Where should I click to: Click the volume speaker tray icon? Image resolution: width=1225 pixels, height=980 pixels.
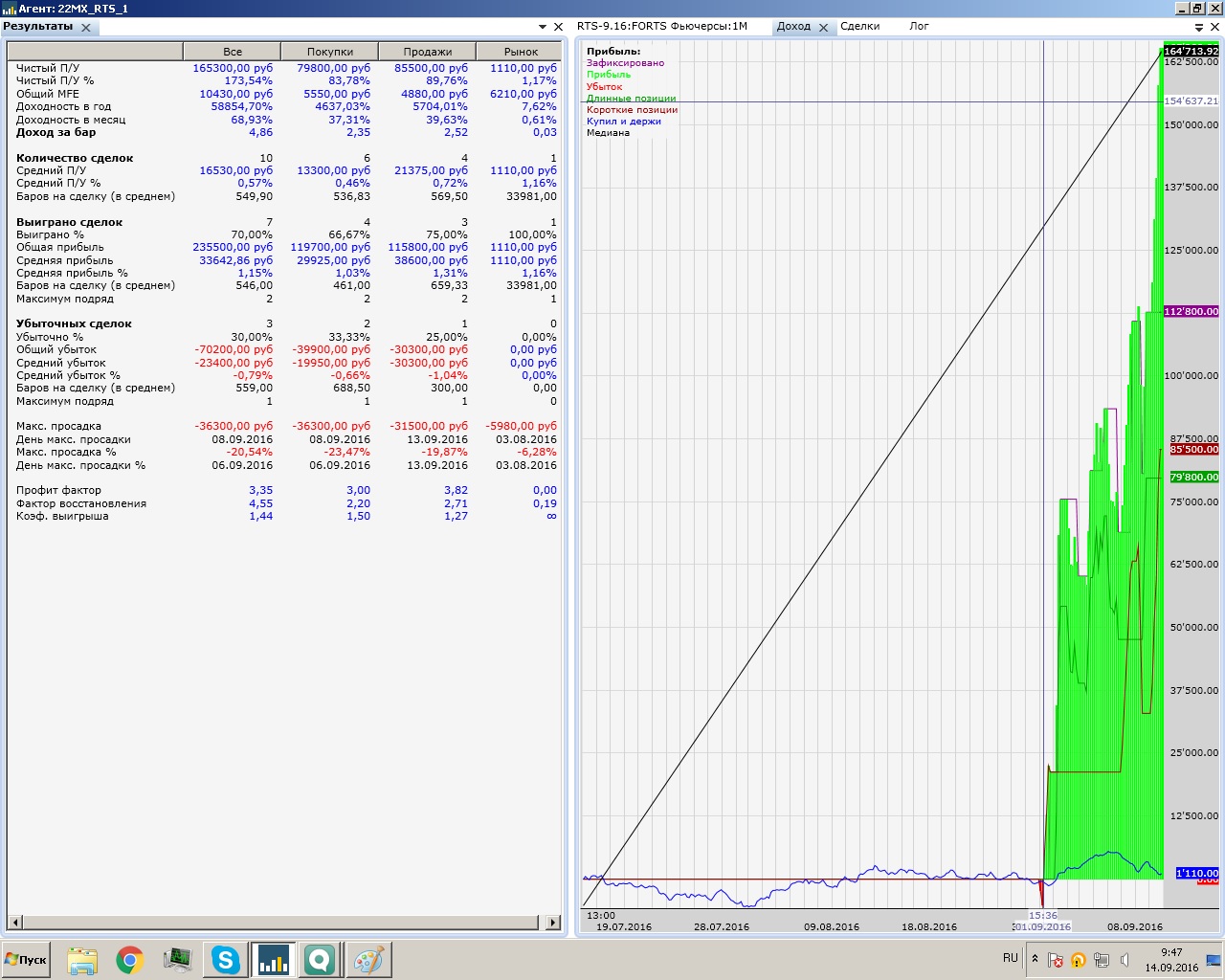pos(1125,960)
